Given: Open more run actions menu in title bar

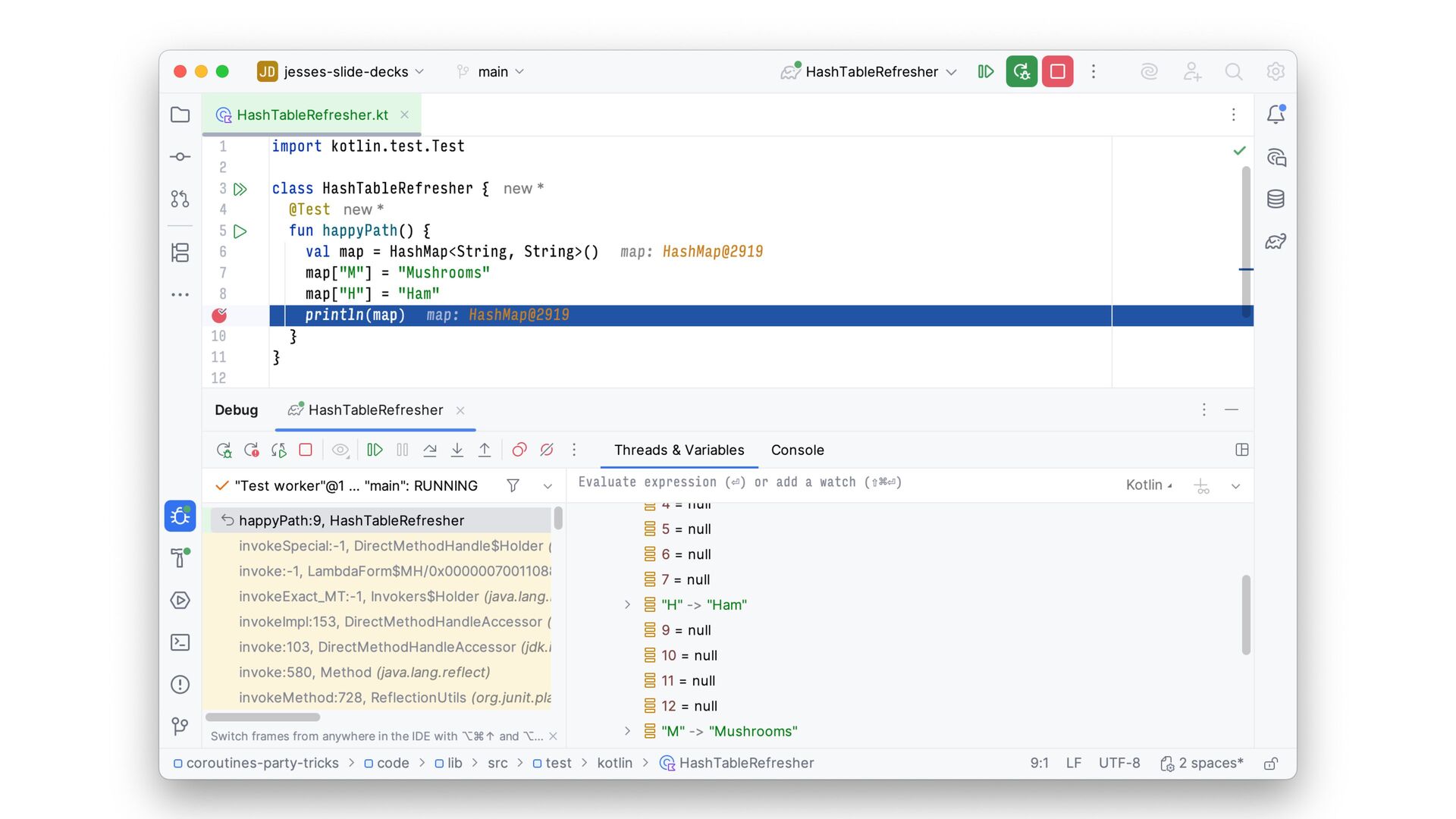Looking at the screenshot, I should point(1093,71).
